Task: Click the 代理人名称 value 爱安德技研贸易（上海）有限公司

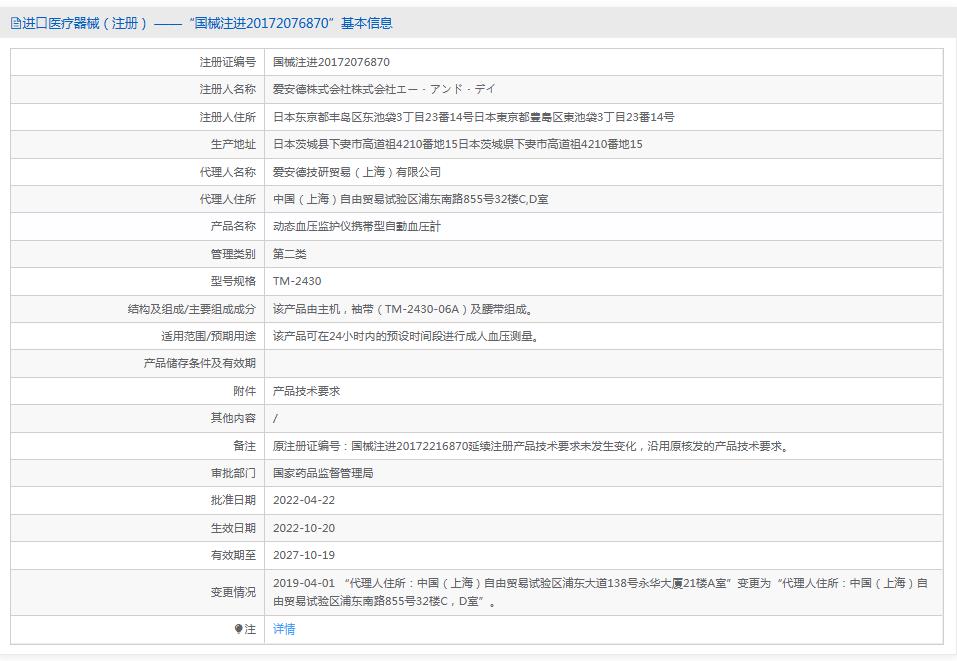Action: [x=355, y=171]
